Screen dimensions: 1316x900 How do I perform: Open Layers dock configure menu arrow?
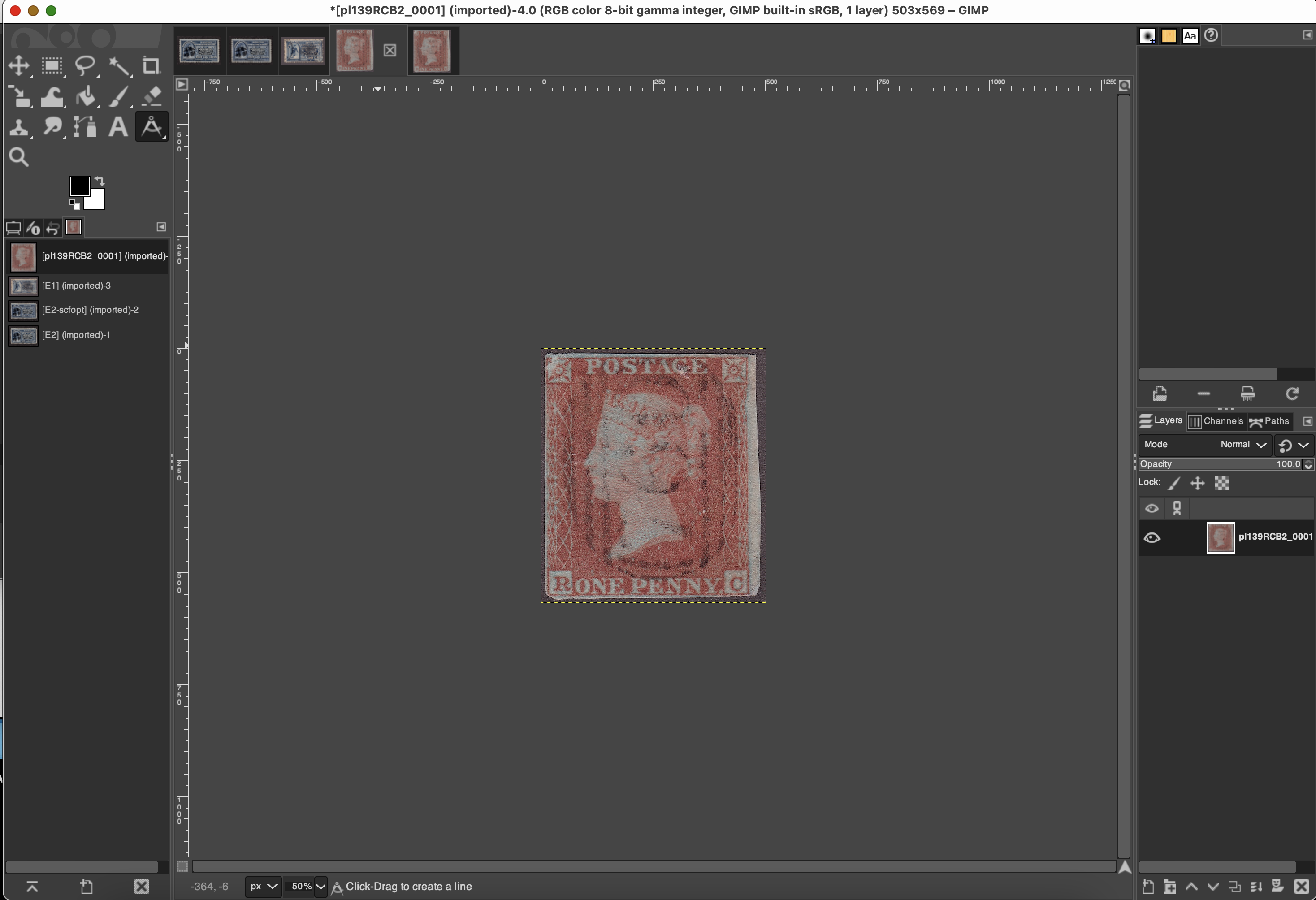[1307, 421]
